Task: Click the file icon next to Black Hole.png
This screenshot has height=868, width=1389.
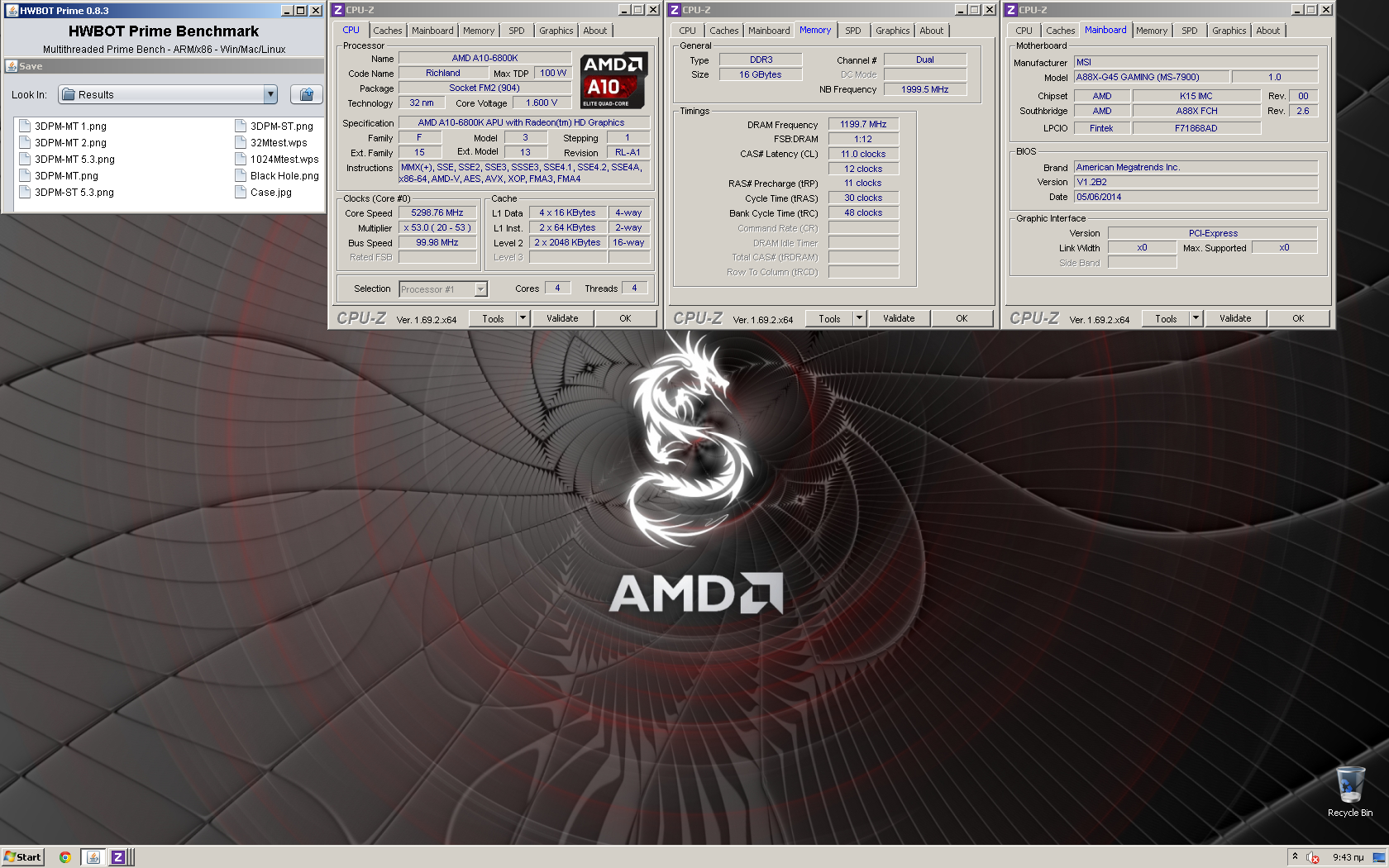Action: click(241, 175)
